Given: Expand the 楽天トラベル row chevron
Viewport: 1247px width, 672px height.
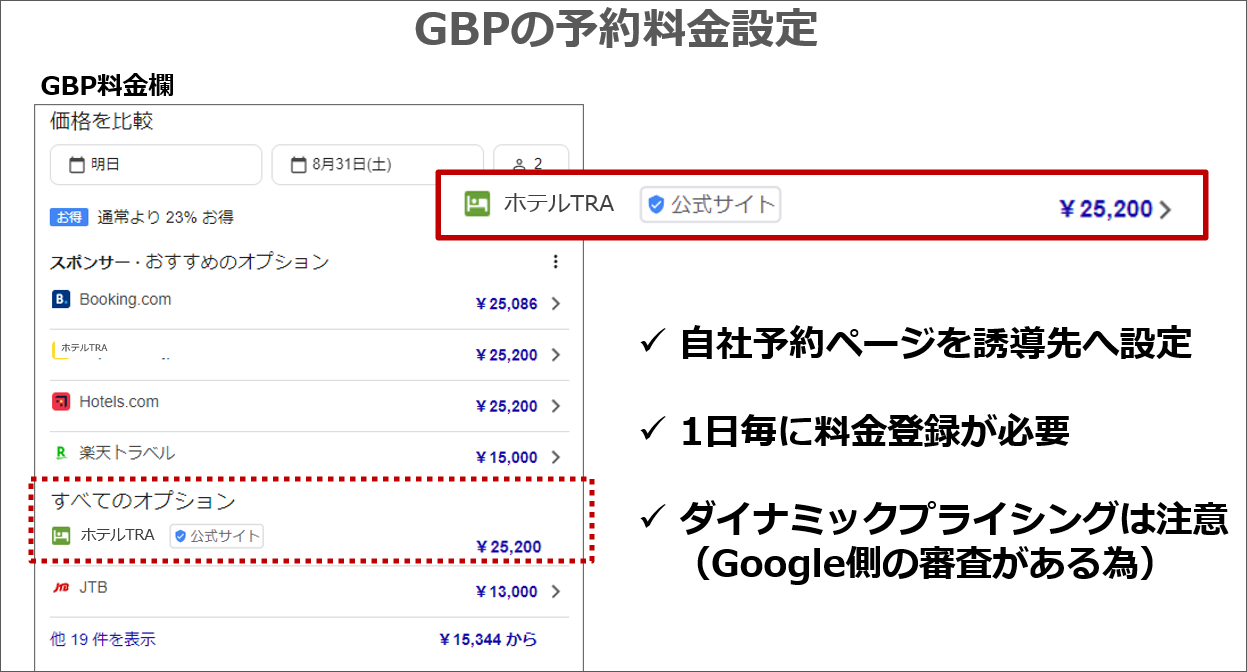Looking at the screenshot, I should (x=556, y=457).
